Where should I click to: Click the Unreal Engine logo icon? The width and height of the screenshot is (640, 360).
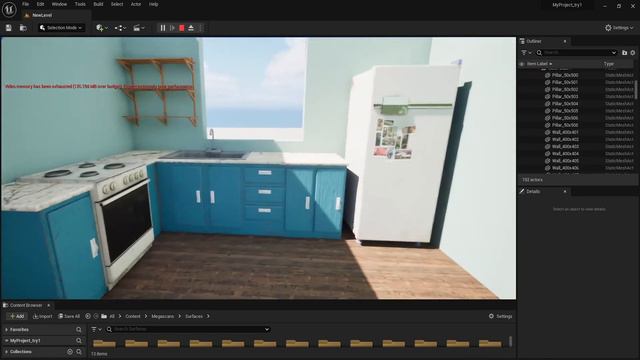[9, 9]
